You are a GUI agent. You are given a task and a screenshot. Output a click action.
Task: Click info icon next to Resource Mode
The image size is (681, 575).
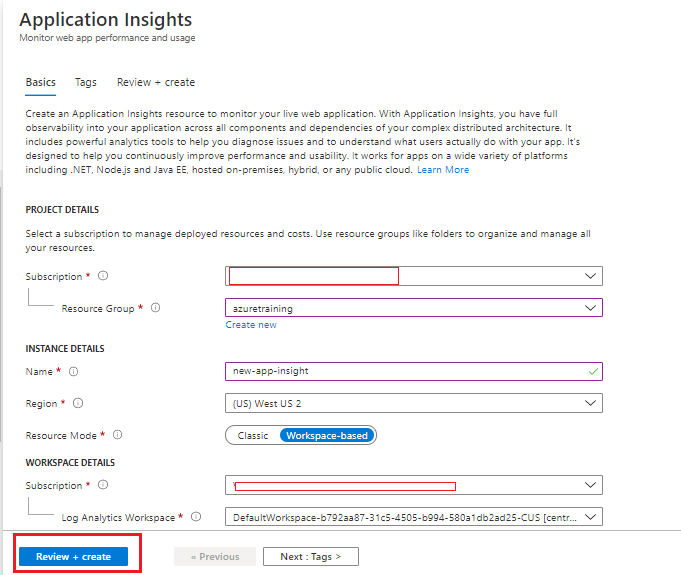coord(118,435)
